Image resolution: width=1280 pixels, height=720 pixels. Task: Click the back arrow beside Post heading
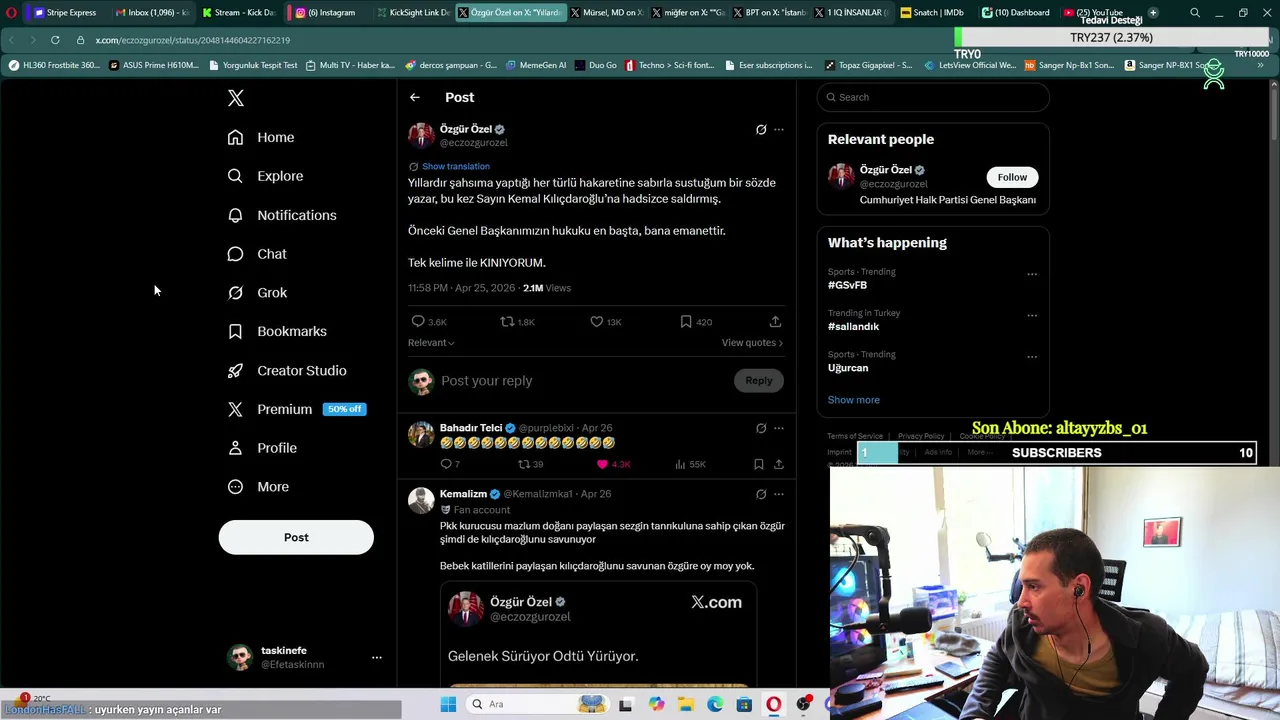(415, 97)
